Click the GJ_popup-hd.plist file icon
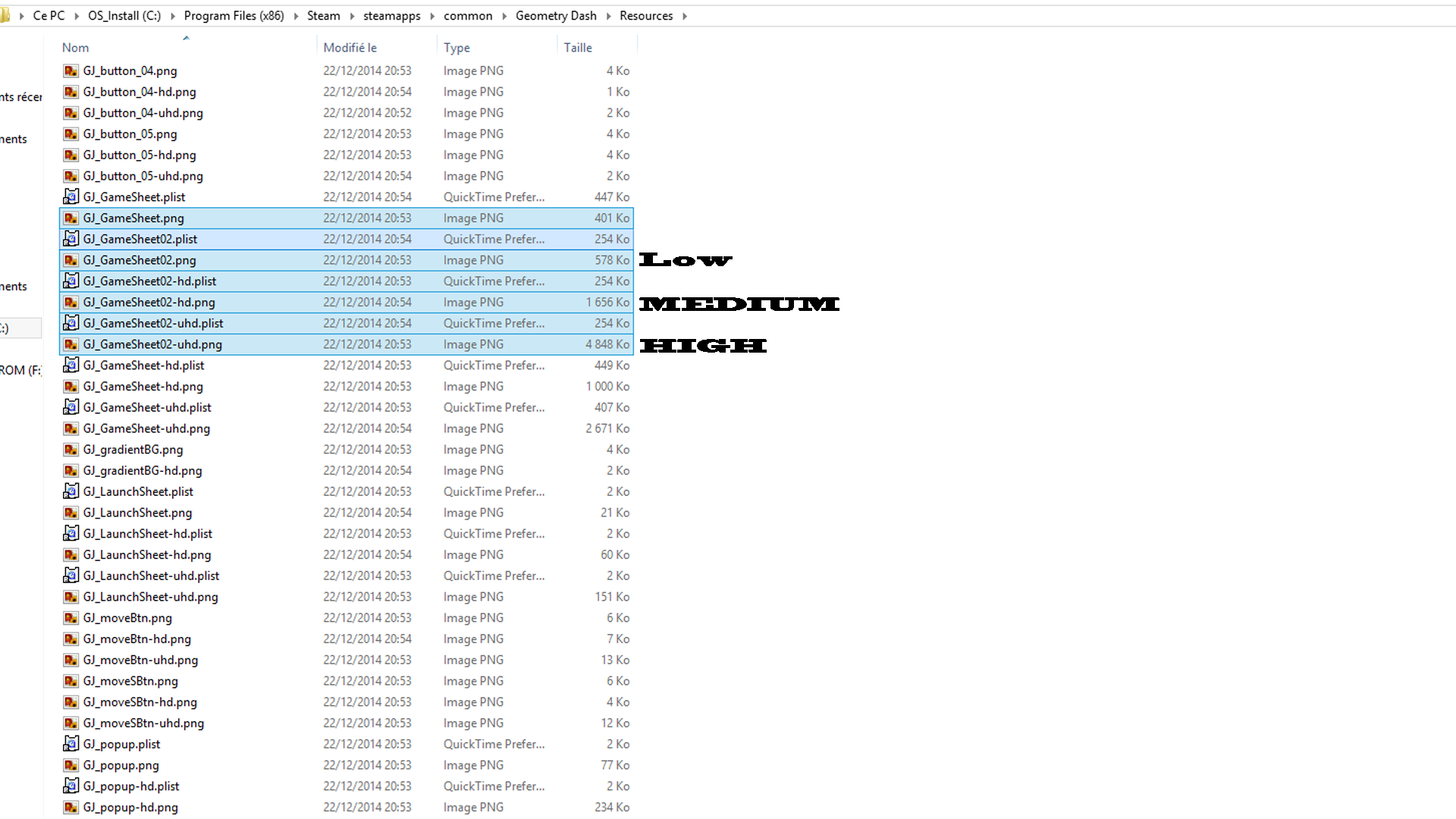 71,786
